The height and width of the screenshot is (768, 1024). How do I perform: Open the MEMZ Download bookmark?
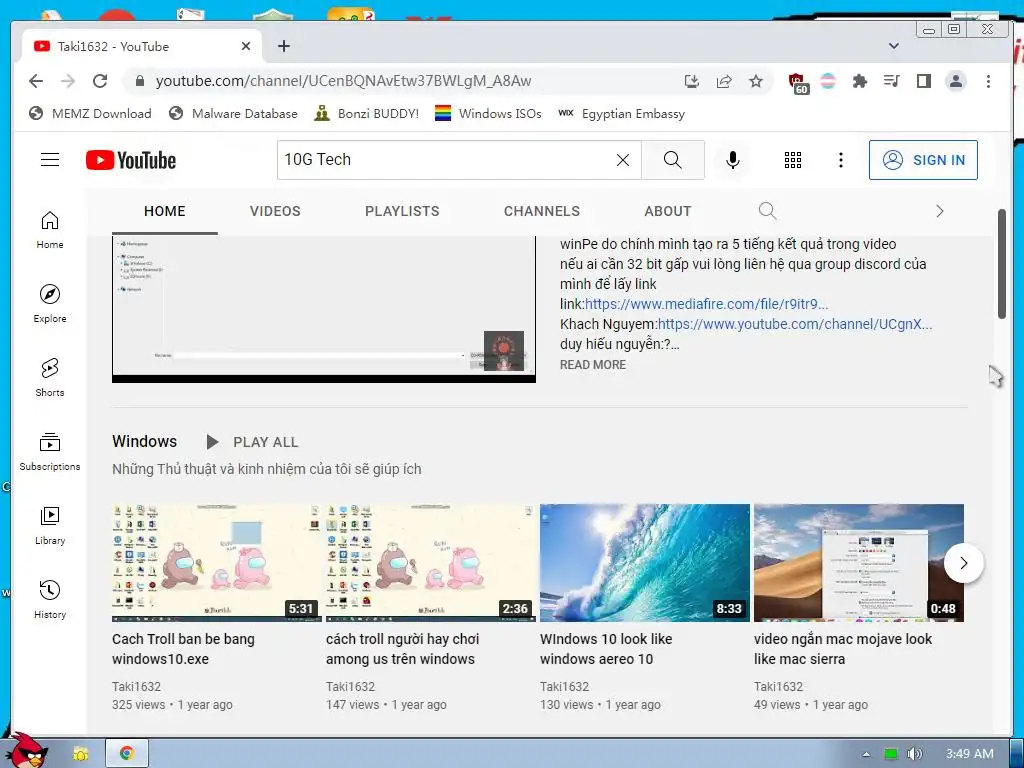(x=90, y=114)
